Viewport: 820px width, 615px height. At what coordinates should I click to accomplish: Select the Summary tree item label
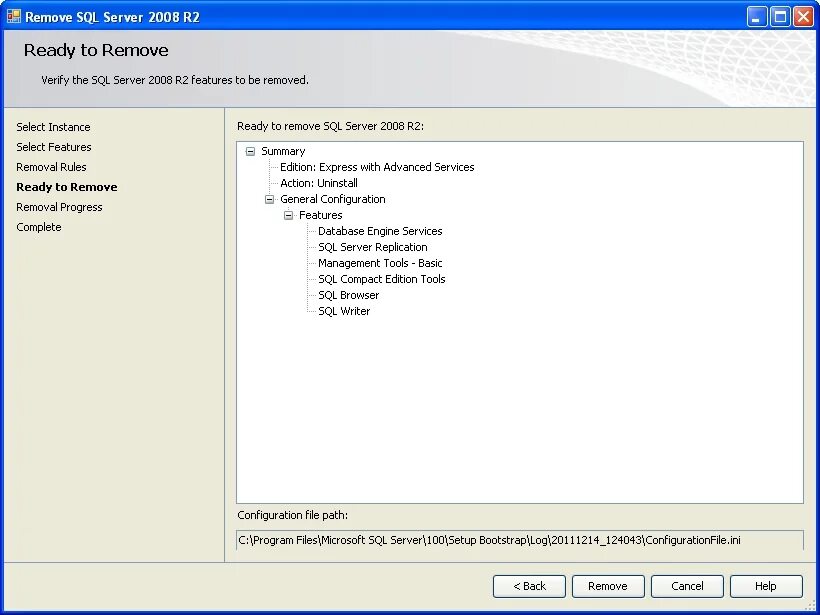283,151
